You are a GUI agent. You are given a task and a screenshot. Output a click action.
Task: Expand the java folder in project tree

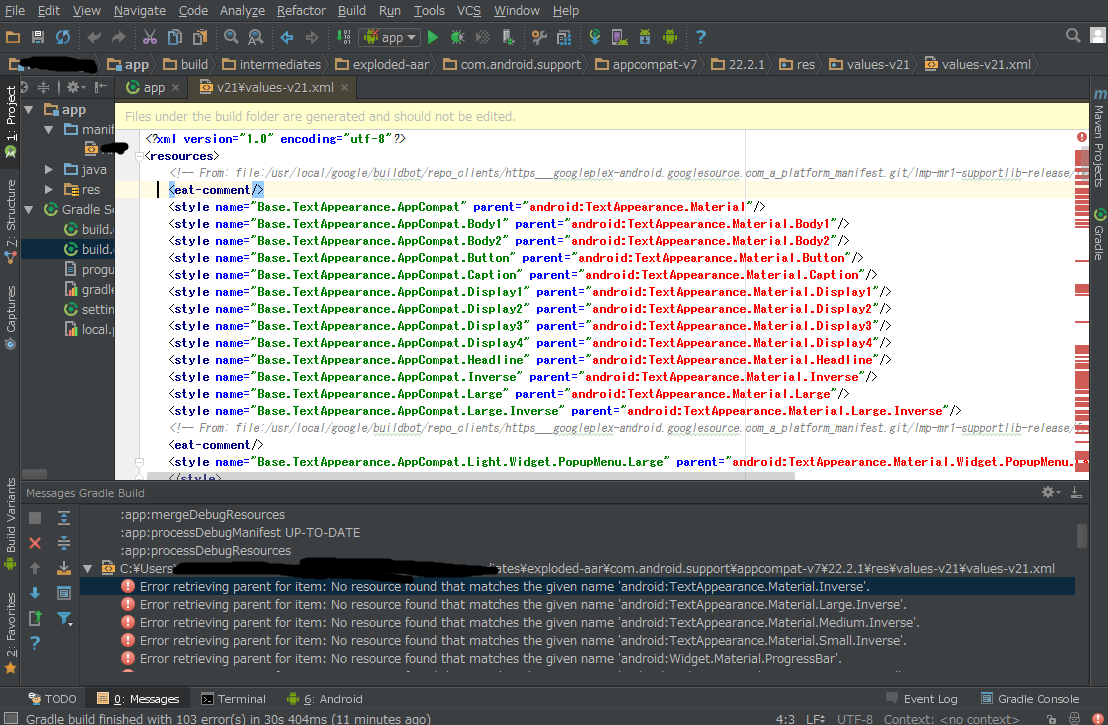pyautogui.click(x=49, y=170)
